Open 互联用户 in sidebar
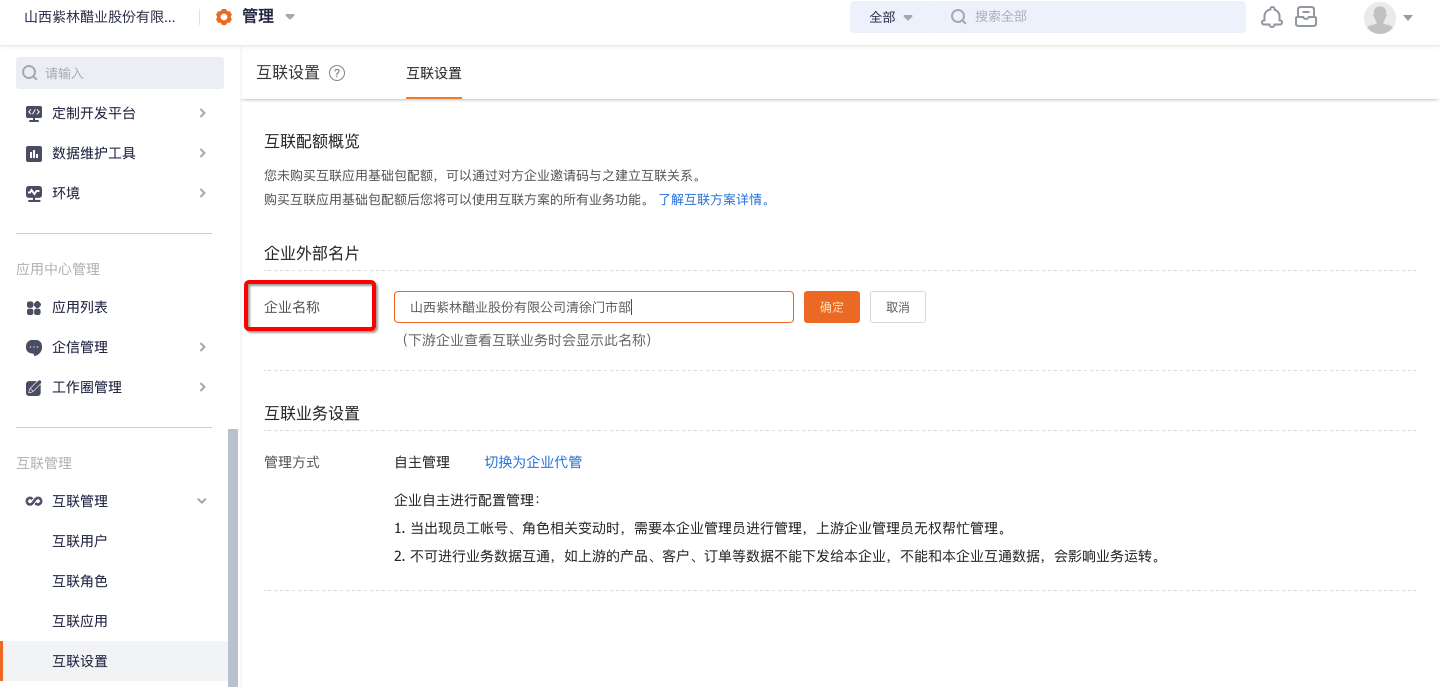Viewport: 1440px width, 687px height. (80, 541)
